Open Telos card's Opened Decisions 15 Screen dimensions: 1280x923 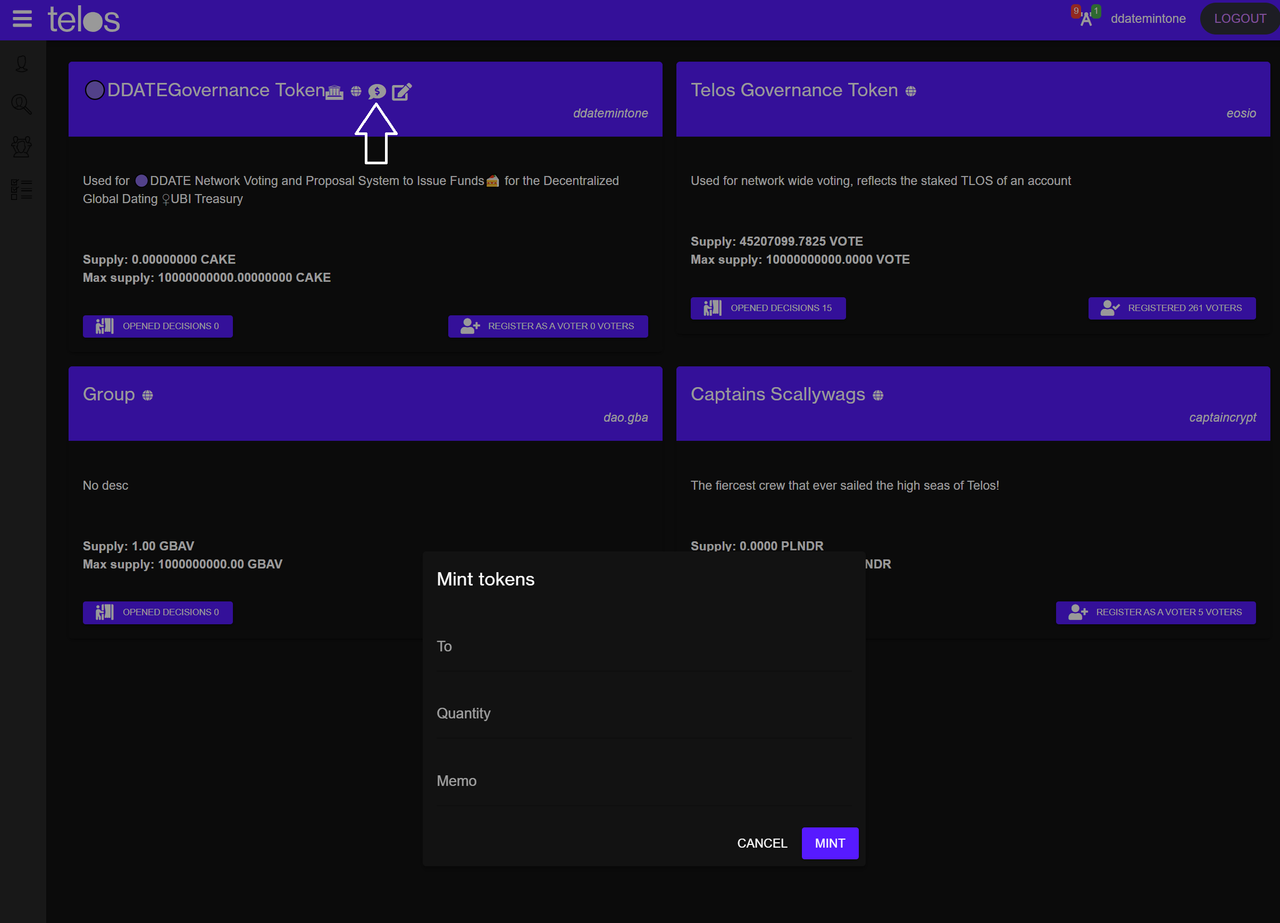768,308
